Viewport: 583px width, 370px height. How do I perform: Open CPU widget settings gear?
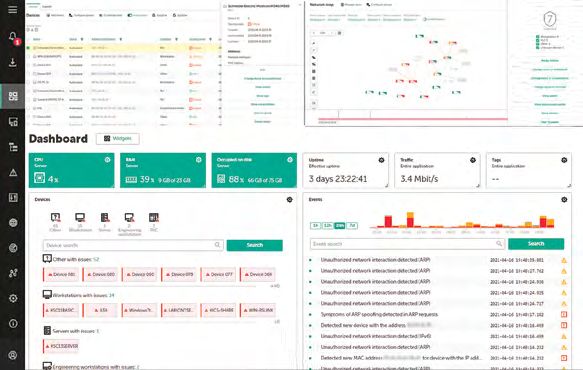coord(107,160)
